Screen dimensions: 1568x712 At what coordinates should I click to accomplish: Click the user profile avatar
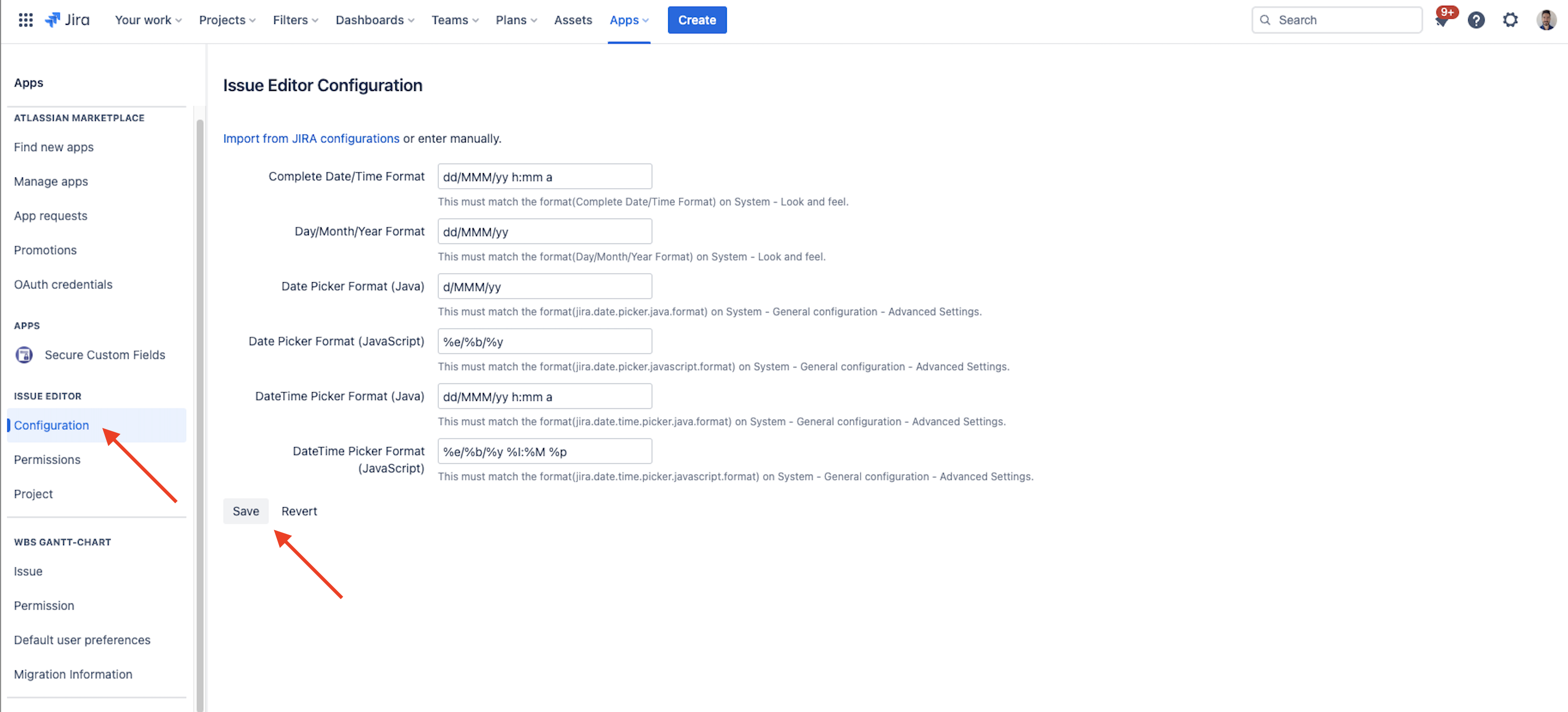point(1546,20)
